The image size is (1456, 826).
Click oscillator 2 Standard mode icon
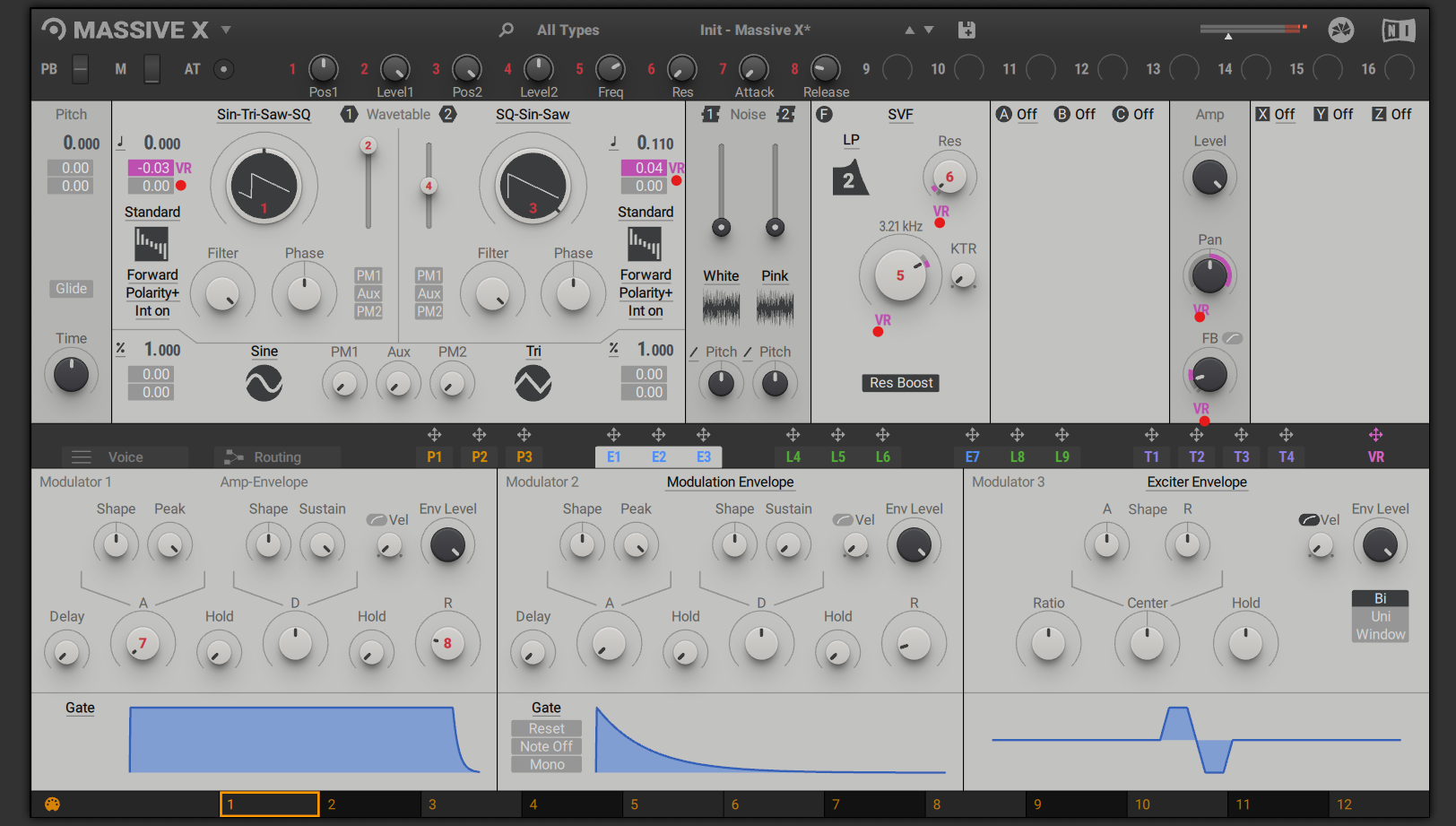pos(645,243)
